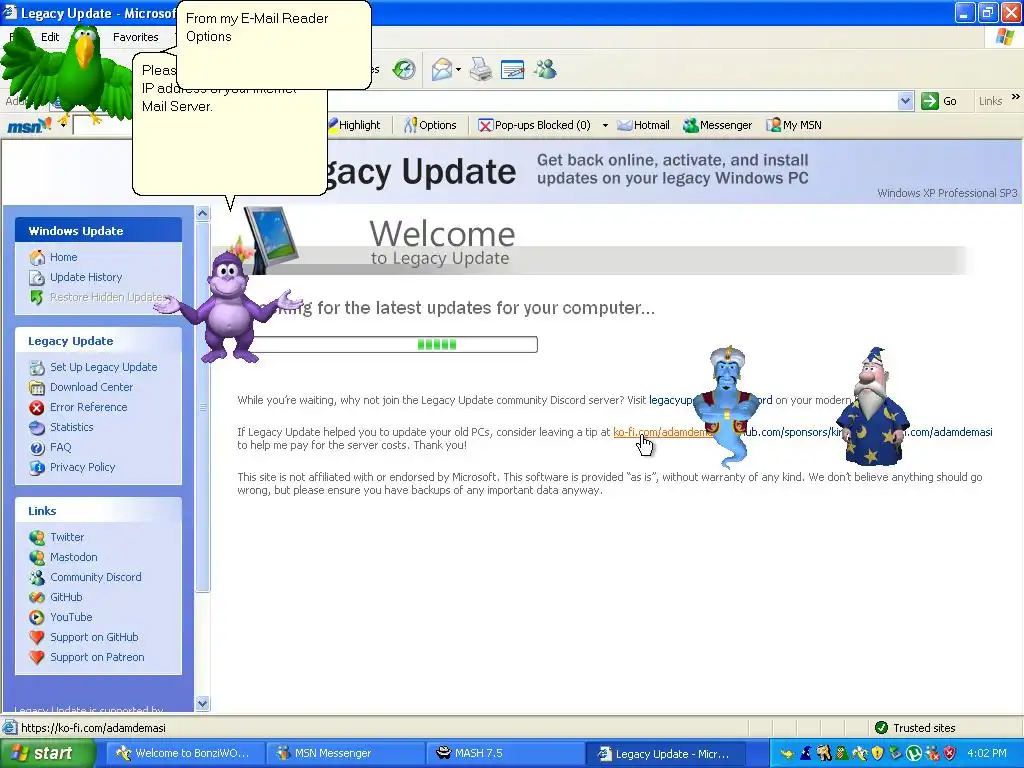The width and height of the screenshot is (1024, 768).
Task: Click the Trusted sites status bar zone
Action: [x=917, y=728]
